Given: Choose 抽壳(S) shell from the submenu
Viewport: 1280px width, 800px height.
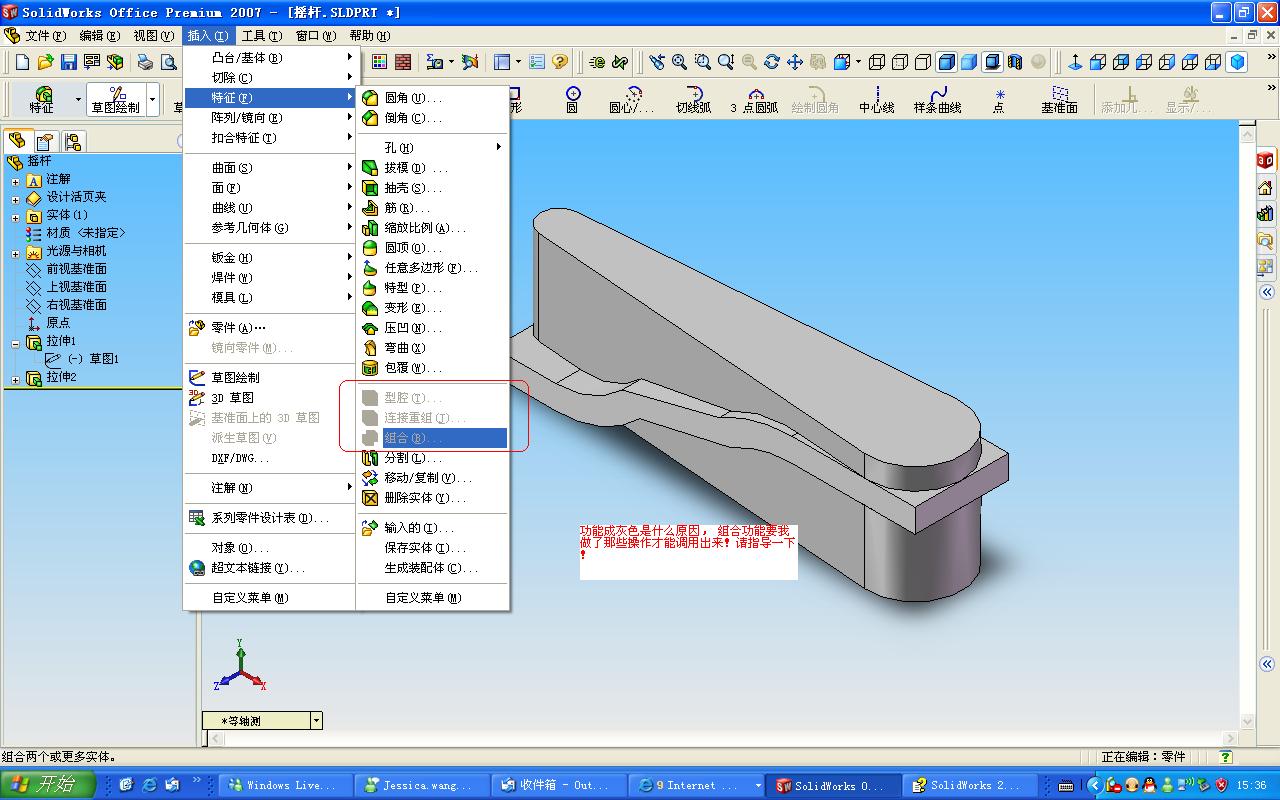Looking at the screenshot, I should click(433, 188).
